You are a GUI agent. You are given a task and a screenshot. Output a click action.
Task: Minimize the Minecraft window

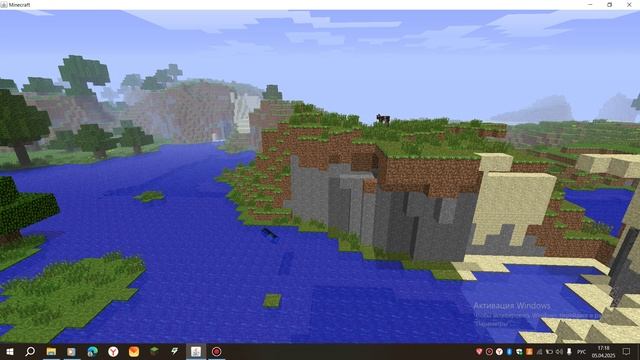pos(590,4)
